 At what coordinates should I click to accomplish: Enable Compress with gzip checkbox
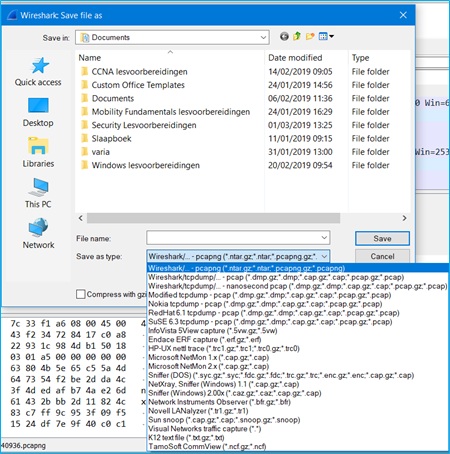[x=80, y=294]
